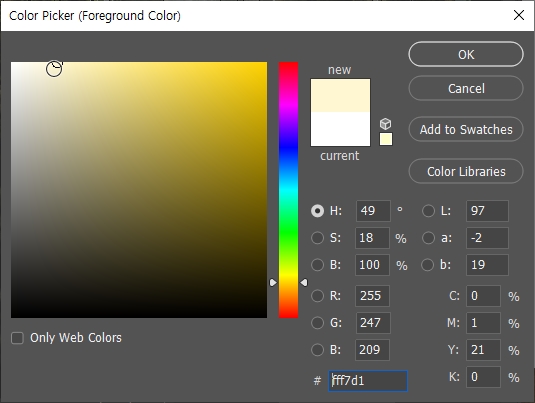Image resolution: width=535 pixels, height=403 pixels.
Task: Click the web-safe color cube warning icon
Action: pos(386,124)
